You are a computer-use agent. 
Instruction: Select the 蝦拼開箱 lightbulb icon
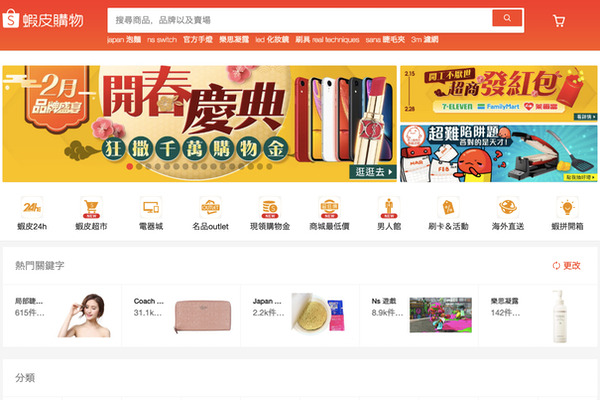coord(567,207)
